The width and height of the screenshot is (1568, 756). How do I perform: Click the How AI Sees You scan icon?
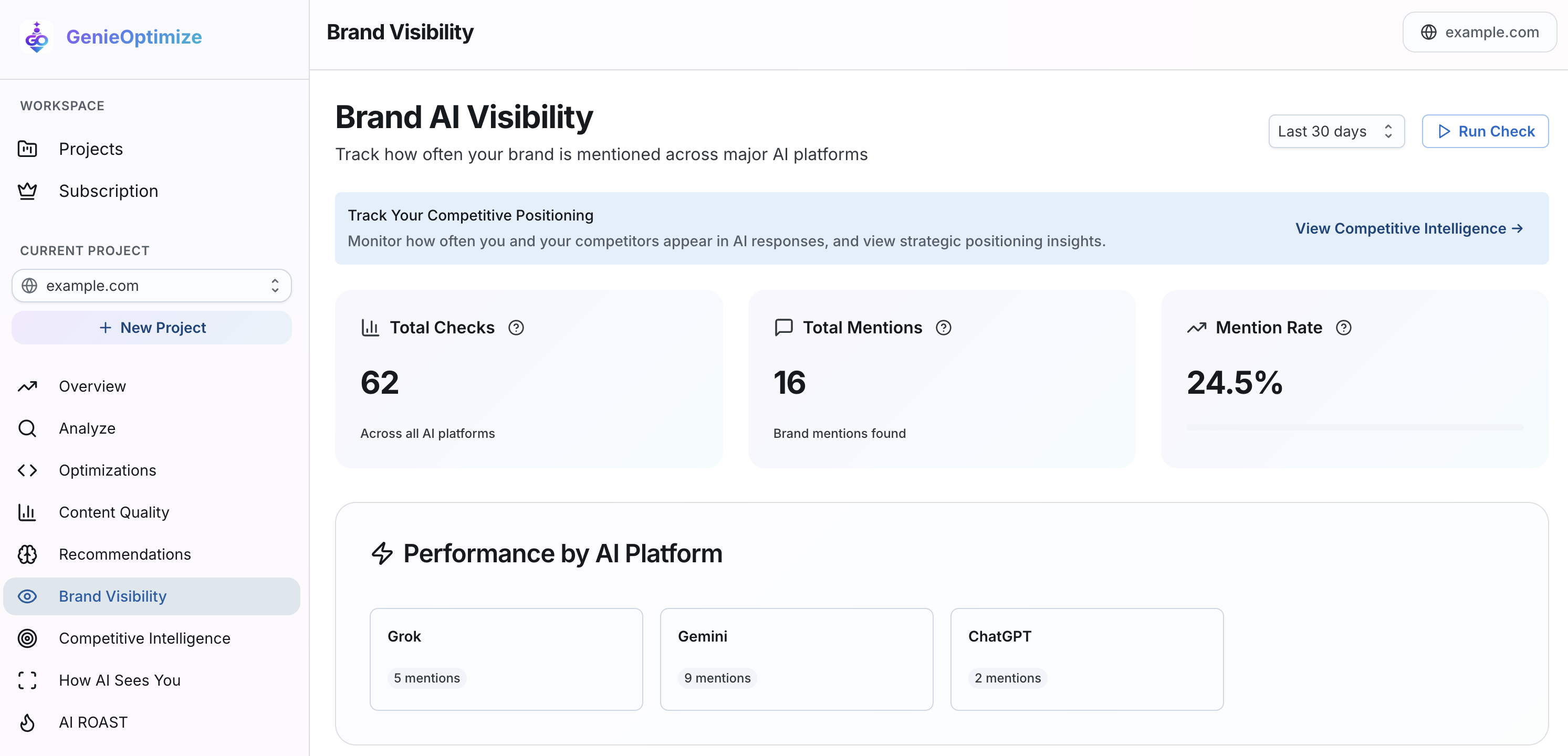[27, 680]
